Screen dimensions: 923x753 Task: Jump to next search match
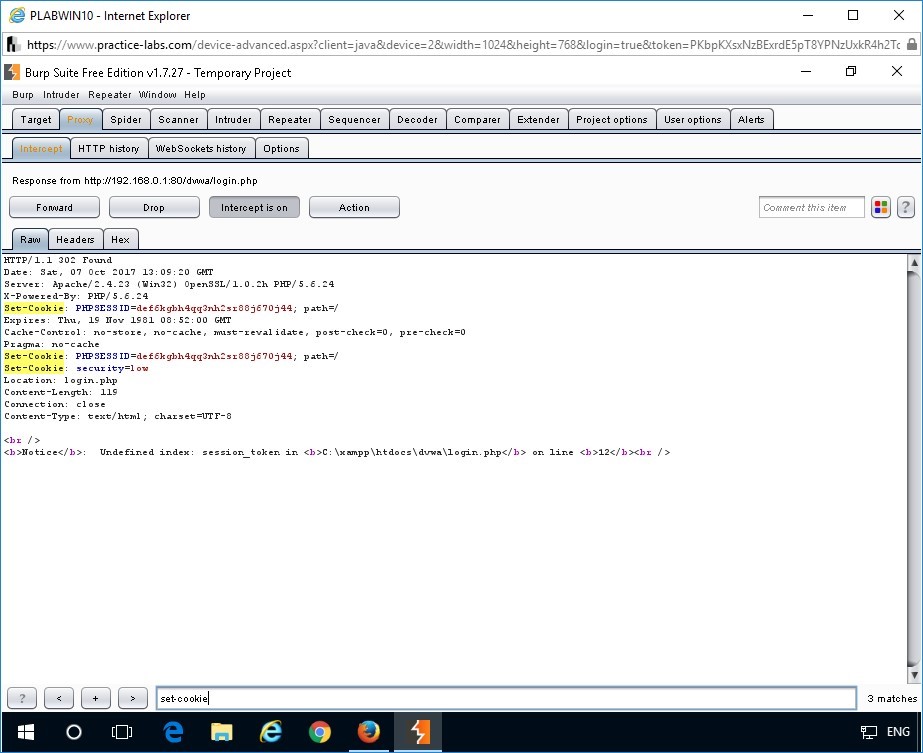(x=132, y=698)
